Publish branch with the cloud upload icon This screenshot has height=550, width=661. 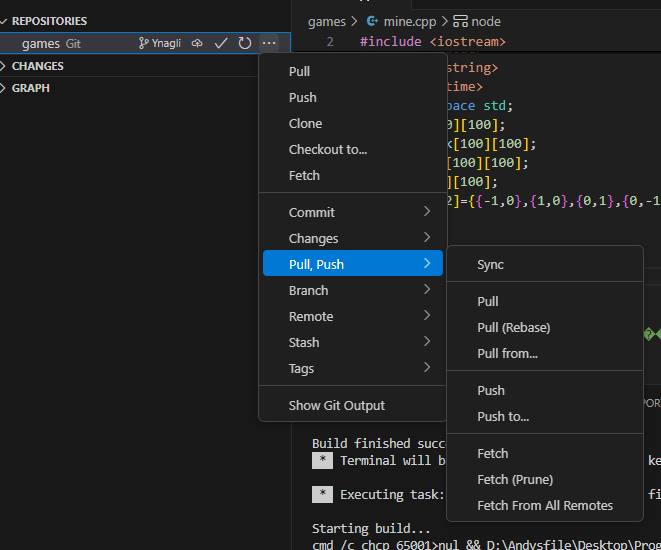[x=197, y=43]
